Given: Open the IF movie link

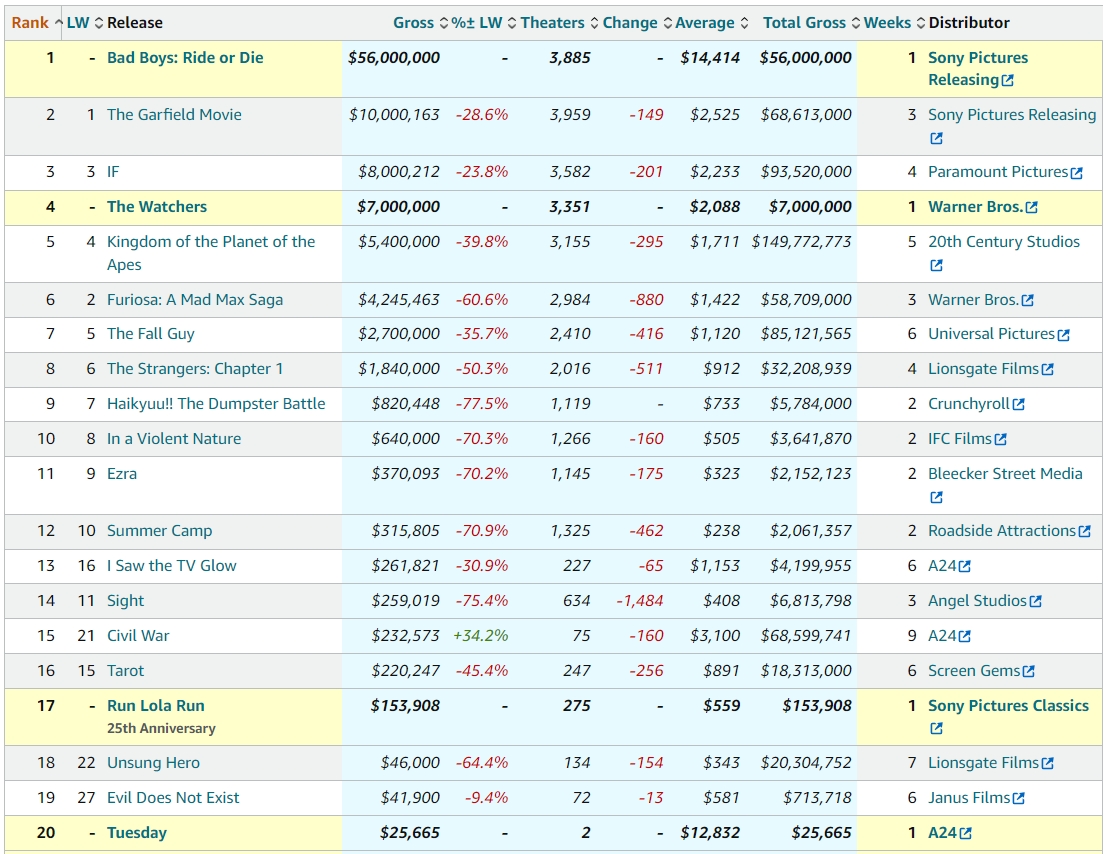Looking at the screenshot, I should click(x=113, y=172).
